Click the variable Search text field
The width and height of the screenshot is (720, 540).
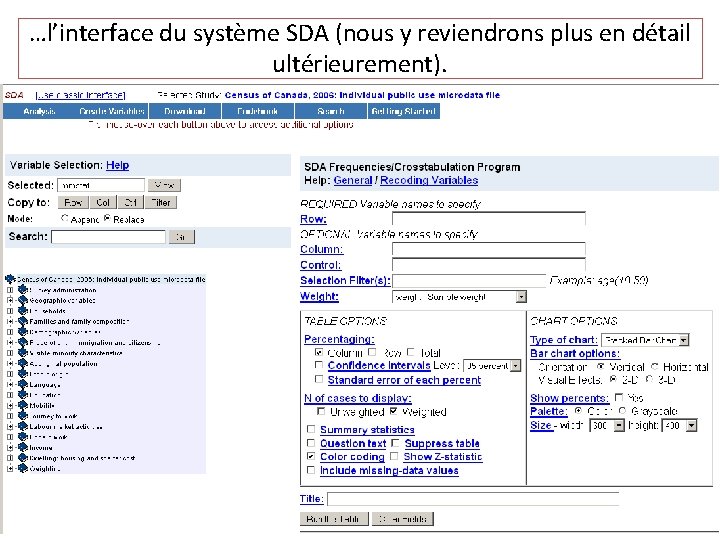pyautogui.click(x=108, y=237)
